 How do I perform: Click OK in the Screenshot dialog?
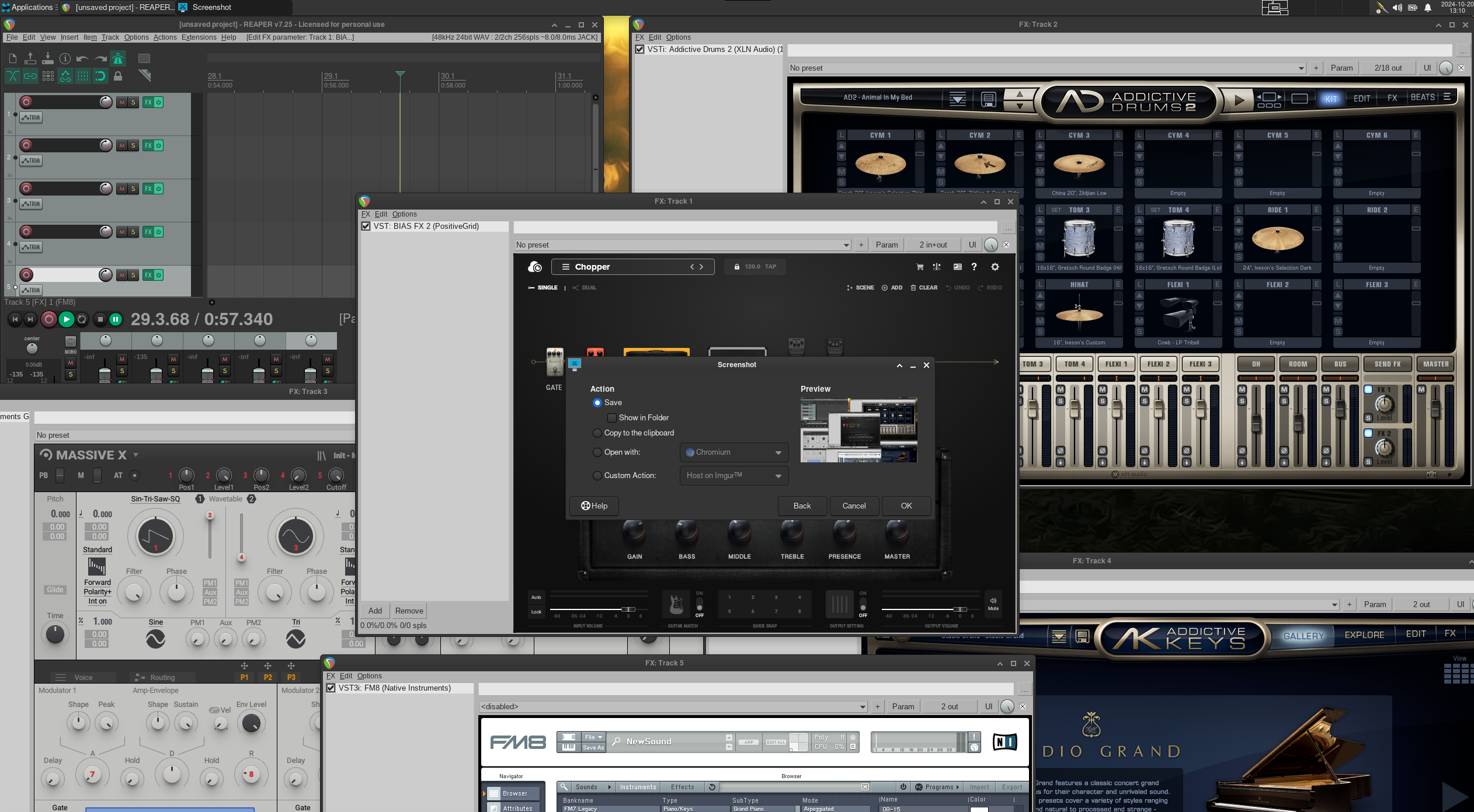click(906, 506)
